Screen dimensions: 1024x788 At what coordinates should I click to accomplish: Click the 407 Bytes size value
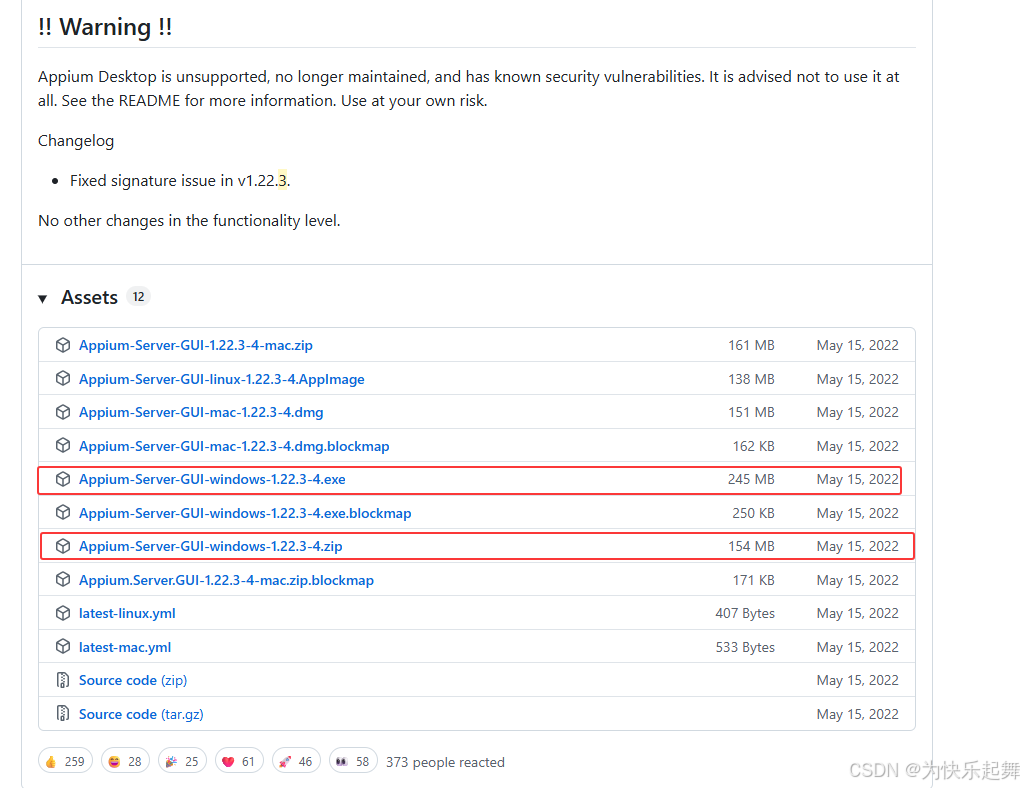coord(745,614)
